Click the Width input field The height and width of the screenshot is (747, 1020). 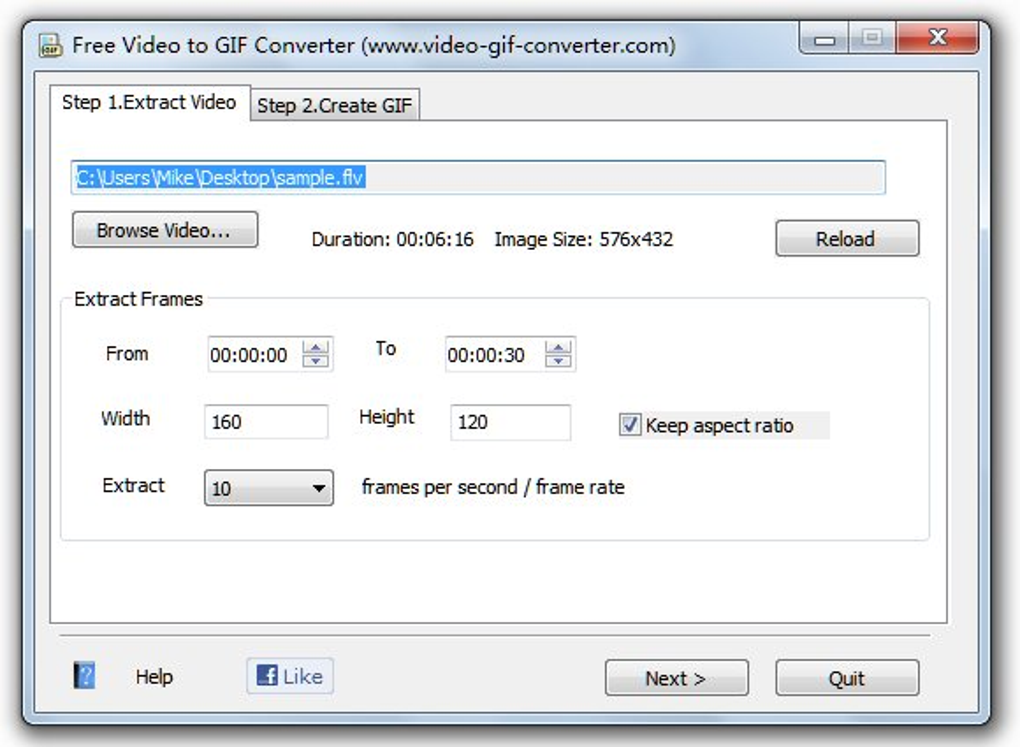[x=265, y=422]
